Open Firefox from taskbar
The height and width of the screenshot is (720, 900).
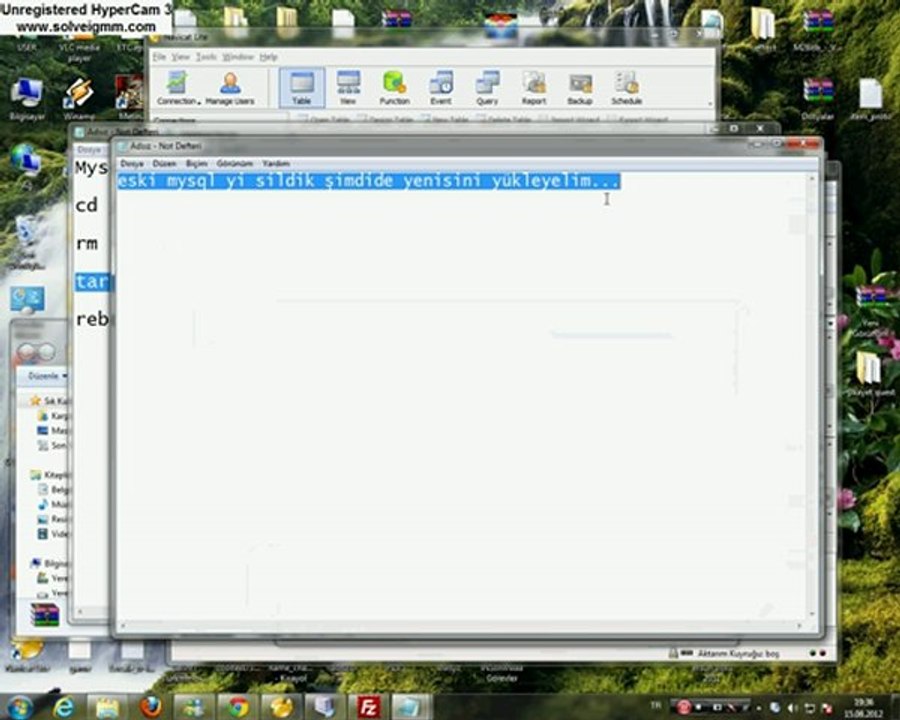151,707
